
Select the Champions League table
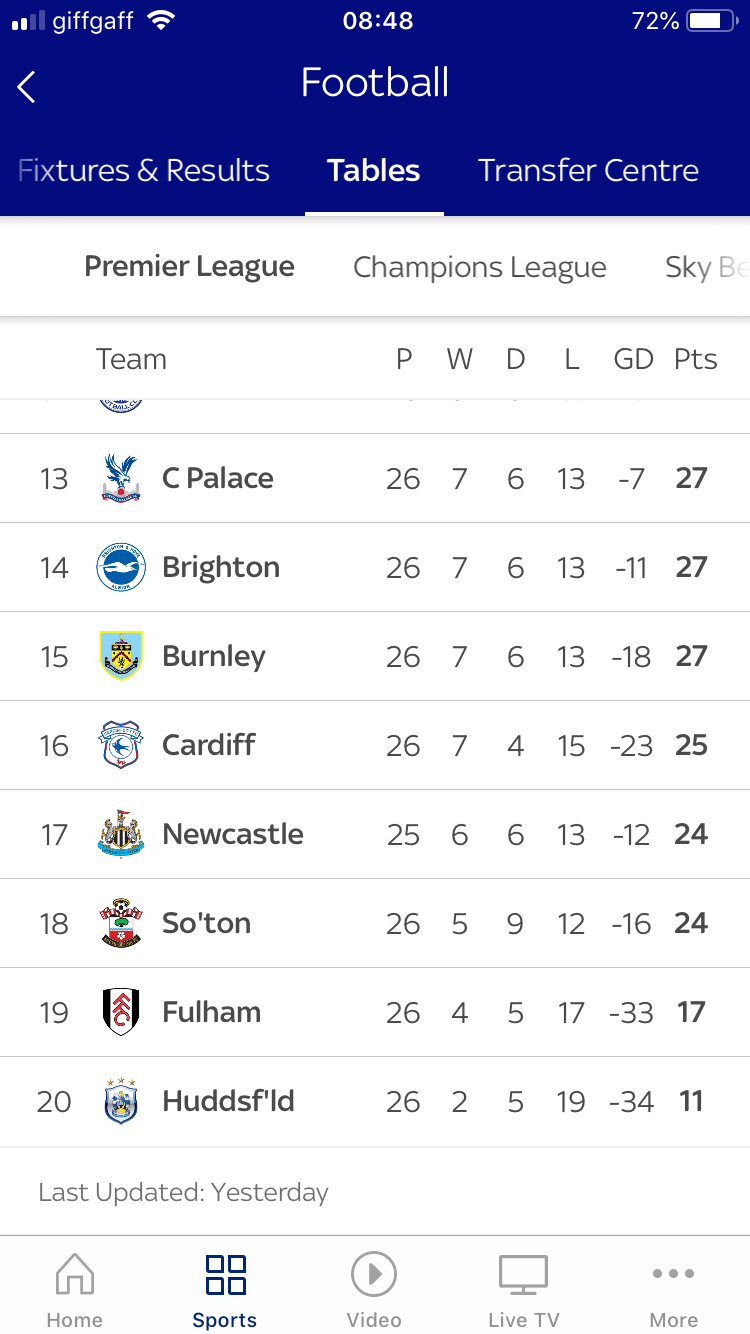tap(480, 267)
